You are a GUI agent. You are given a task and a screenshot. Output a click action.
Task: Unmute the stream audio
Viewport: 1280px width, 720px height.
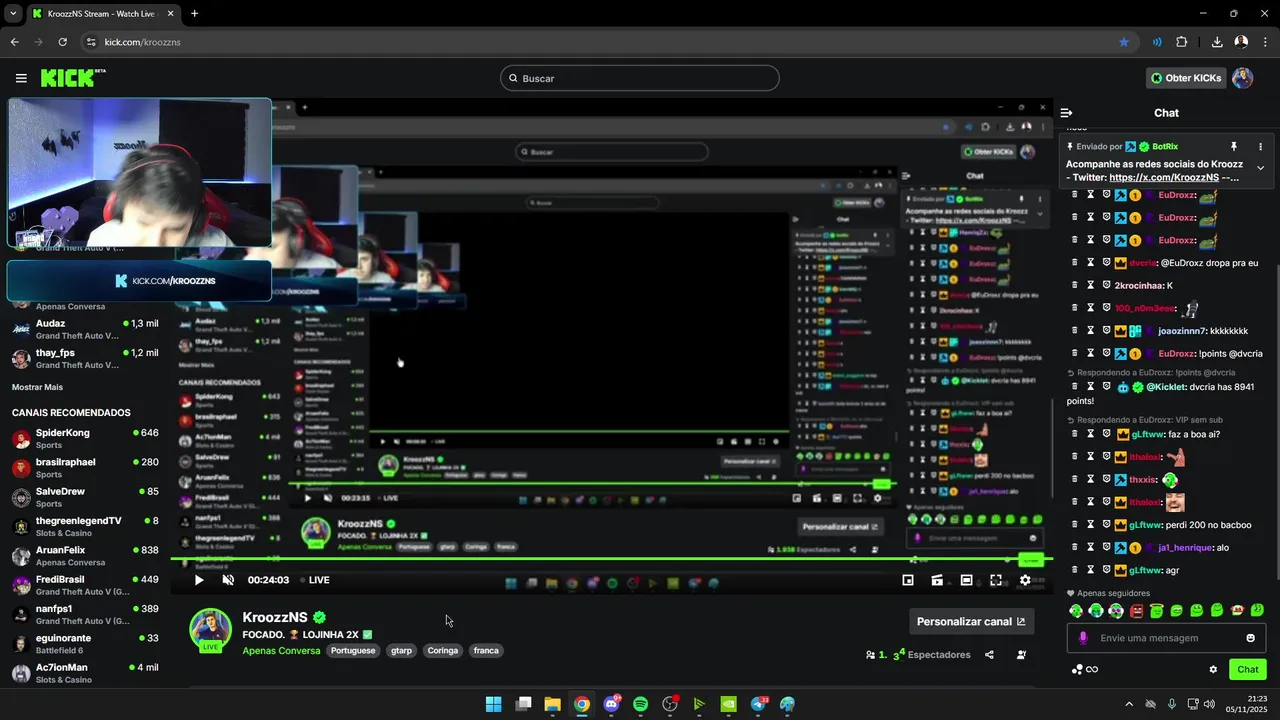click(x=228, y=580)
